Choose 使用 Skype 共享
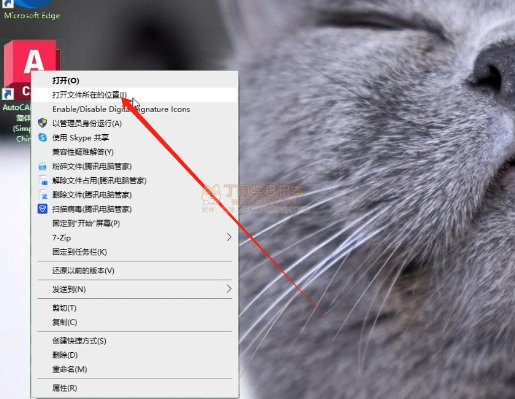515x399 pixels. coord(134,138)
